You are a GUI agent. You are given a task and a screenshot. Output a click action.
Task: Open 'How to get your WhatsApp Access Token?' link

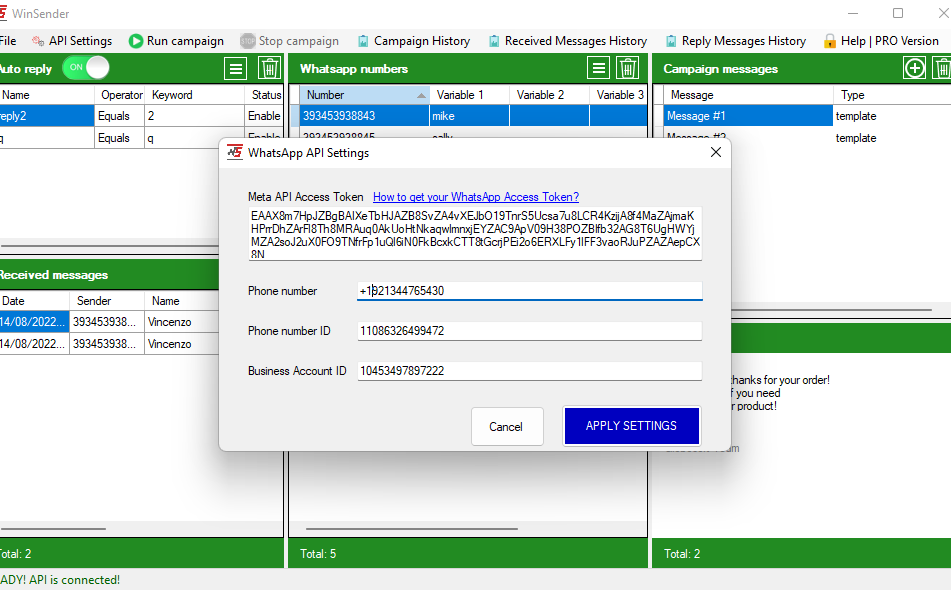476,196
